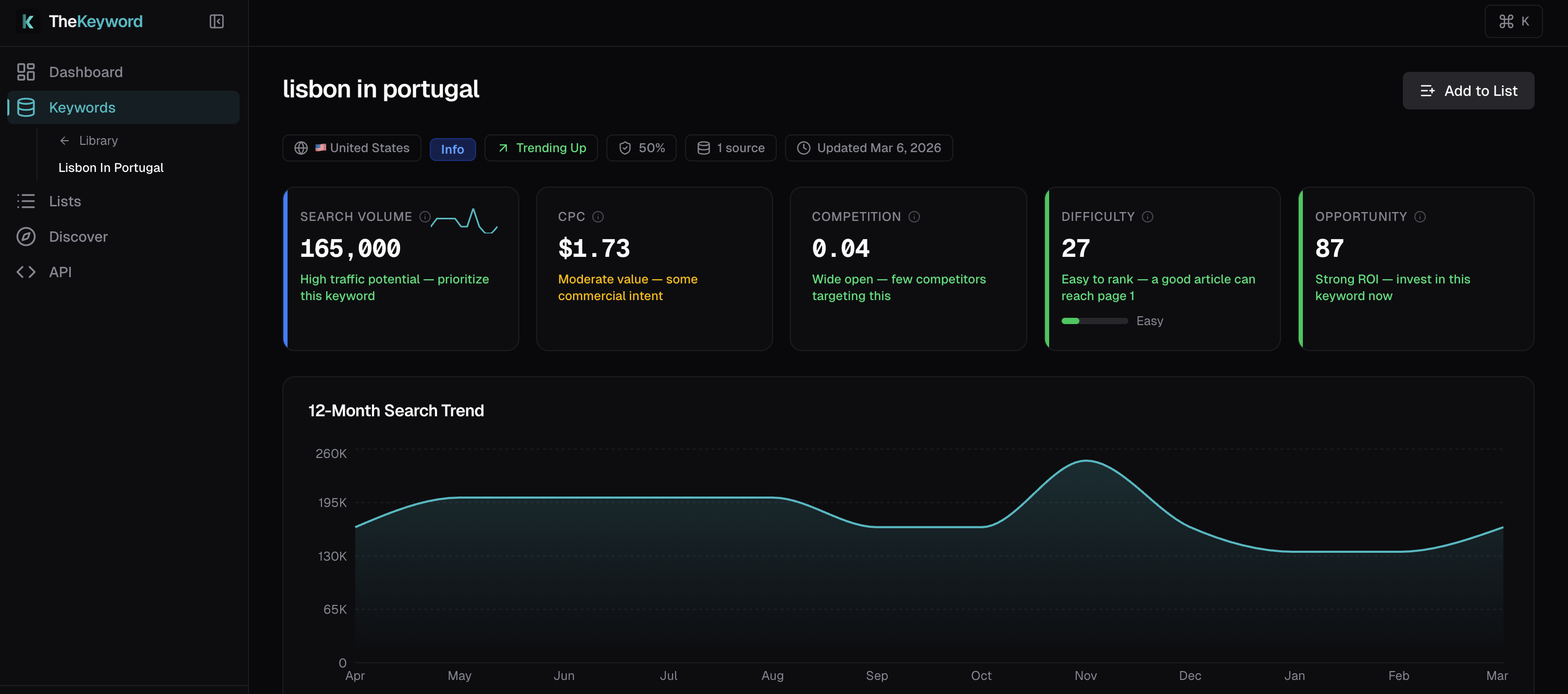
Task: Click the Keywords database icon
Action: (26, 107)
